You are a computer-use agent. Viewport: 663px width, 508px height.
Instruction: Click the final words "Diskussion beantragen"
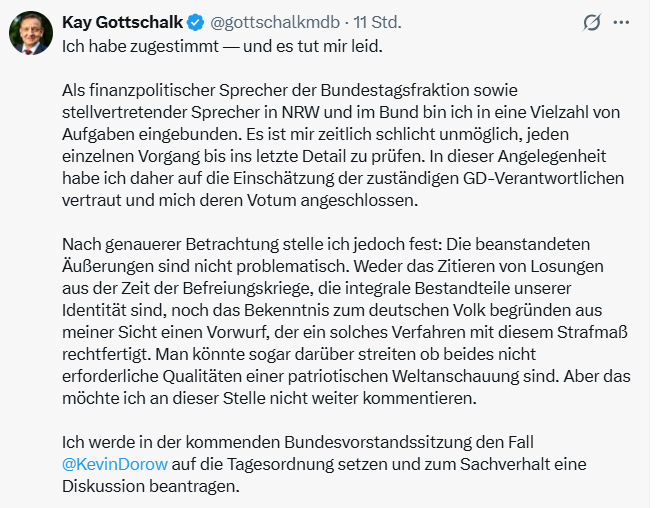(151, 490)
